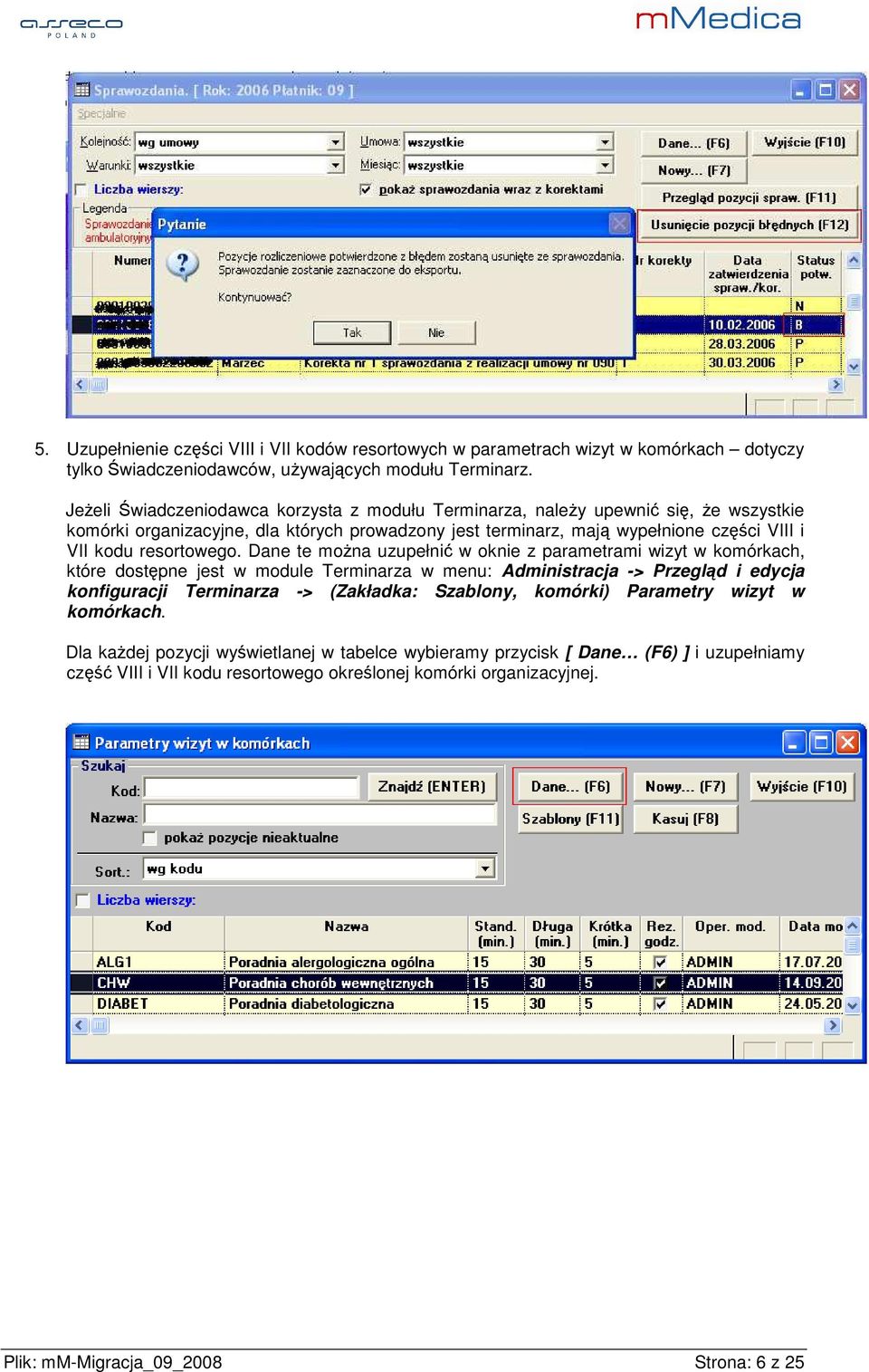Close the Pytanie dialog with X
Image resolution: width=869 pixels, height=1372 pixels.
[x=619, y=223]
